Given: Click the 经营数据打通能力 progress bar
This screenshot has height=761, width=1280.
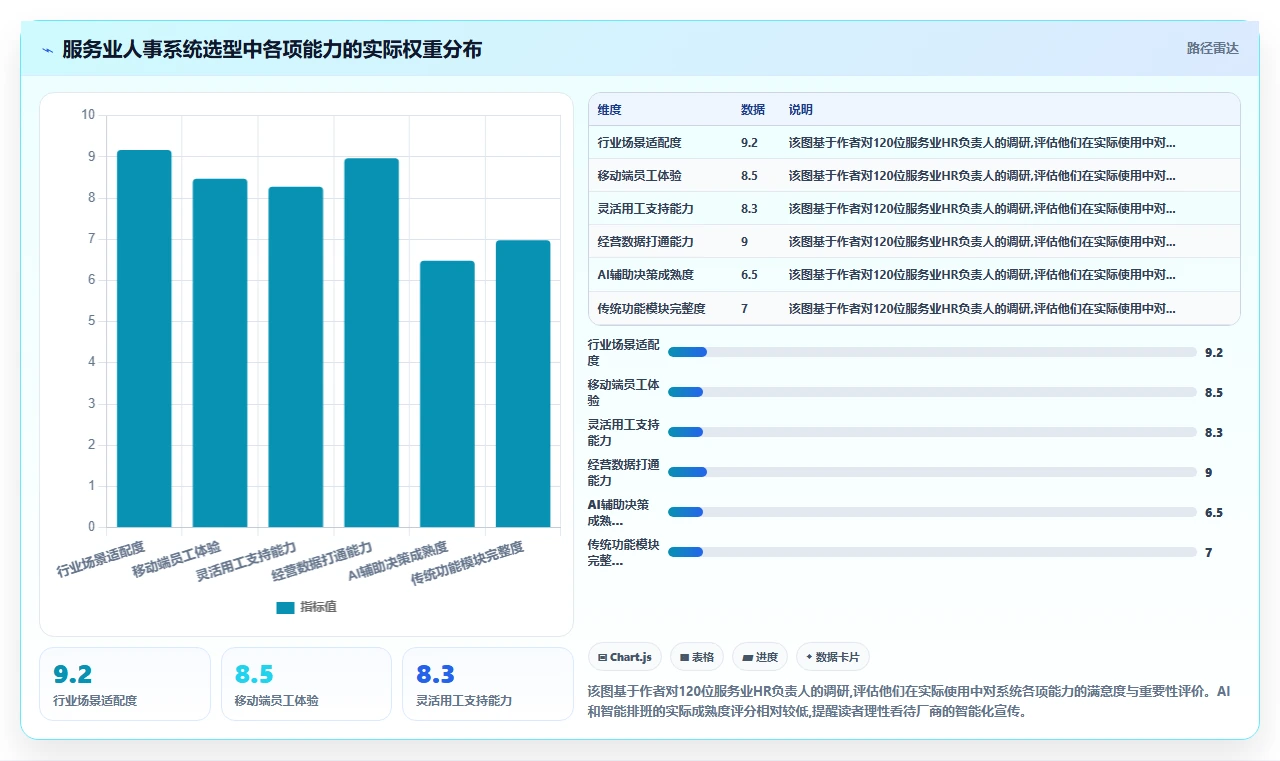Looking at the screenshot, I should pyautogui.click(x=932, y=472).
